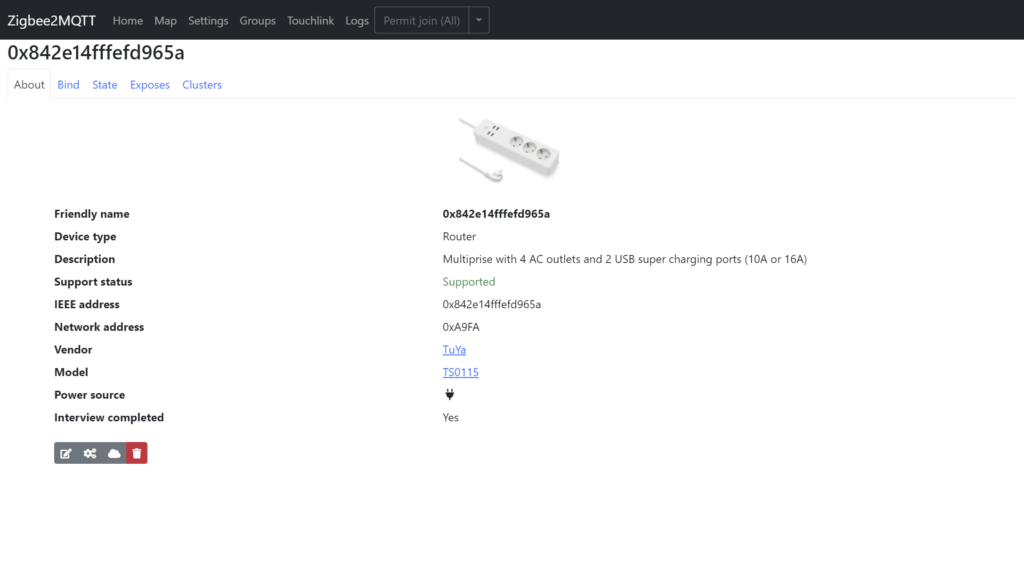View the Logs page

(x=357, y=20)
